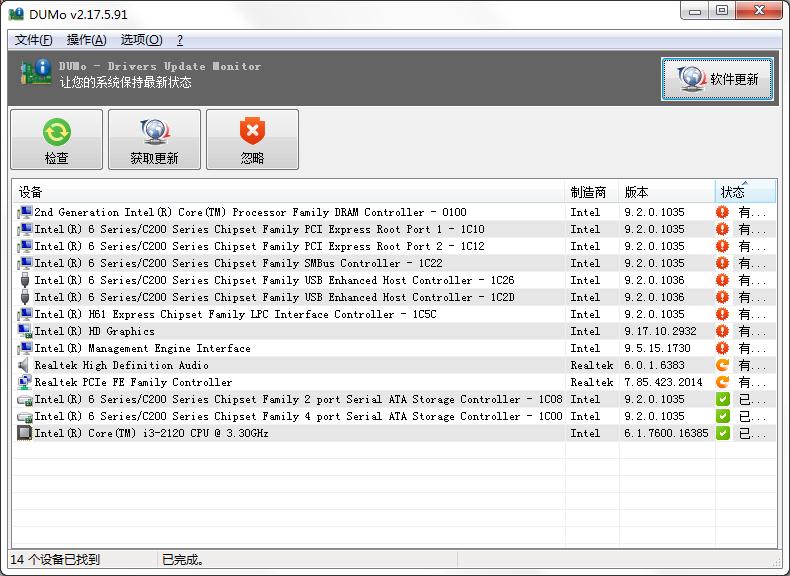Click the Intel Core i3-2120 CPU chip icon

pyautogui.click(x=25, y=433)
